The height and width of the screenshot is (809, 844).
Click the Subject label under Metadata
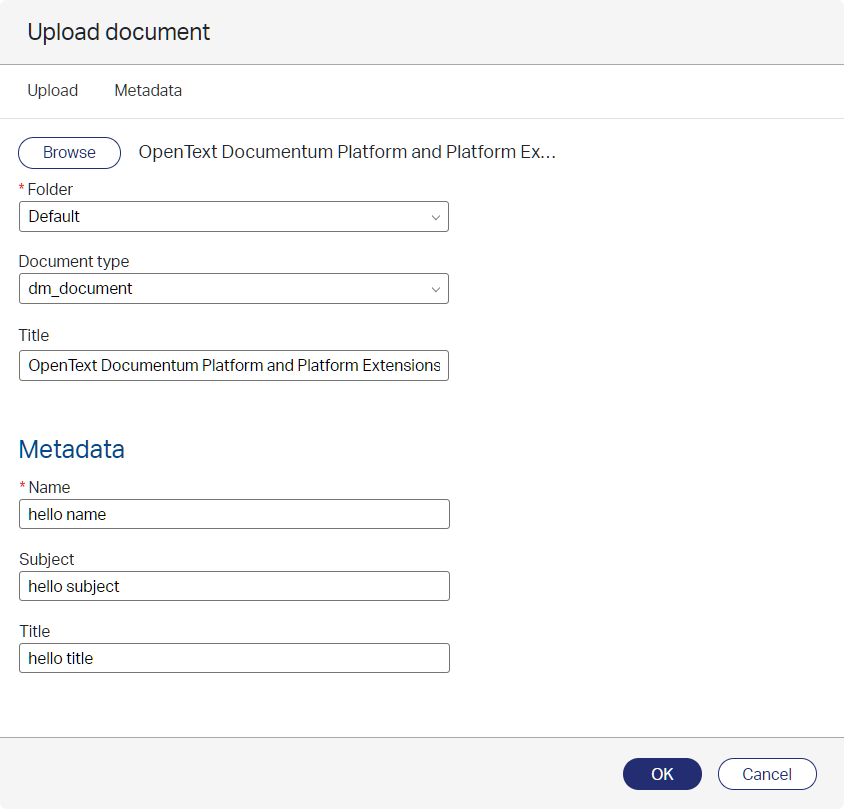click(x=47, y=559)
